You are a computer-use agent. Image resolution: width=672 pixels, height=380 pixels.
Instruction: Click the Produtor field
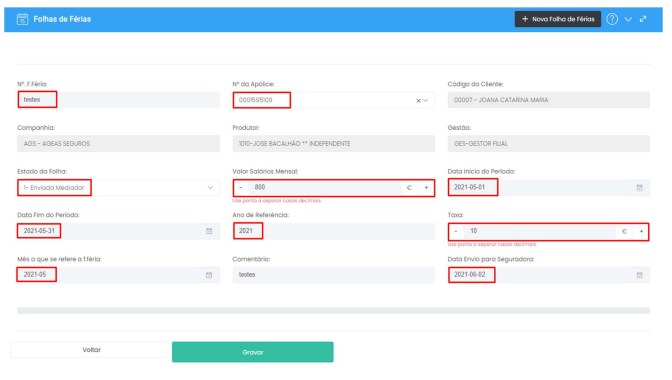click(x=333, y=144)
